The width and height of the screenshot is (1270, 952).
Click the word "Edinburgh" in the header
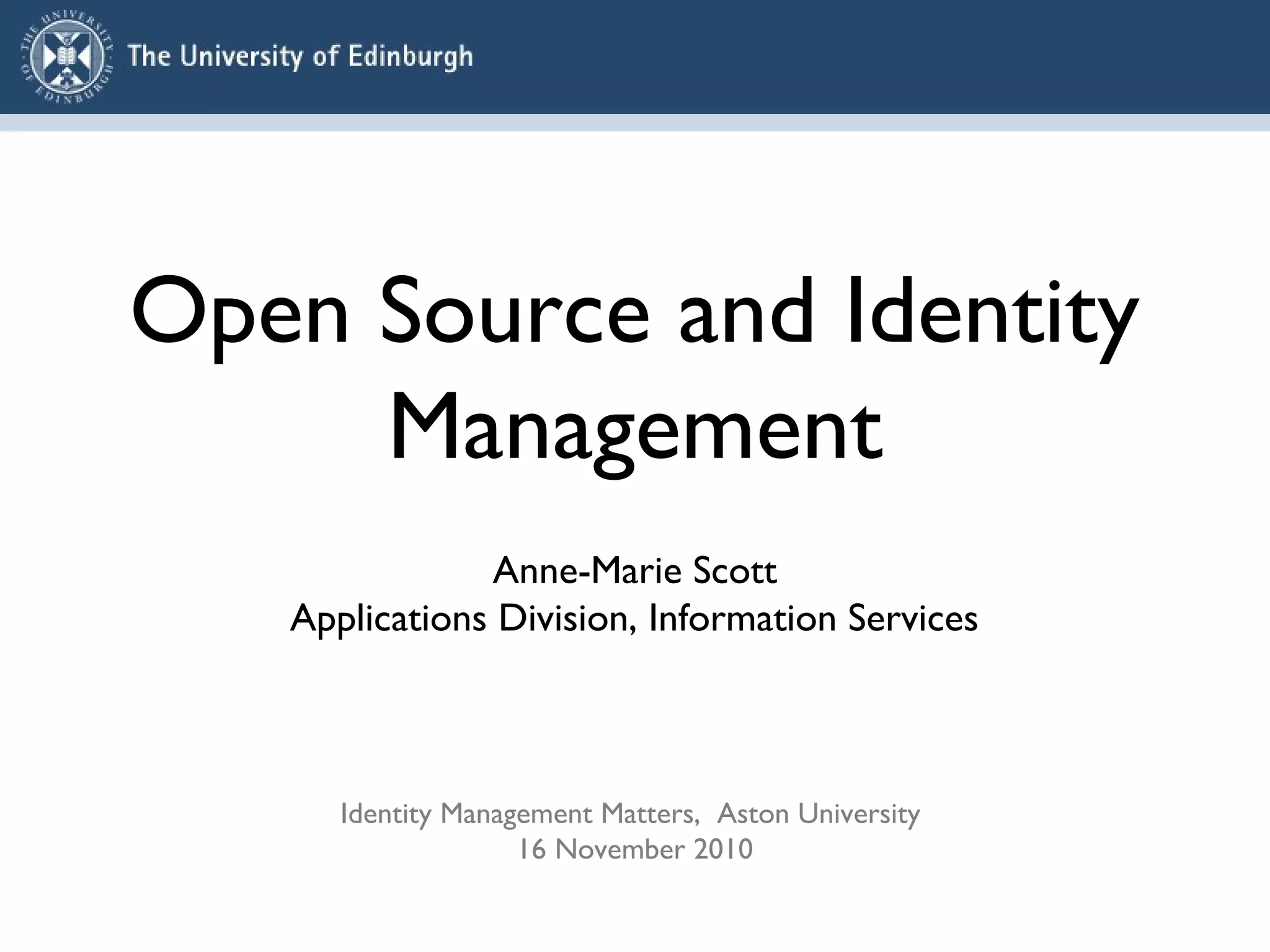[411, 57]
